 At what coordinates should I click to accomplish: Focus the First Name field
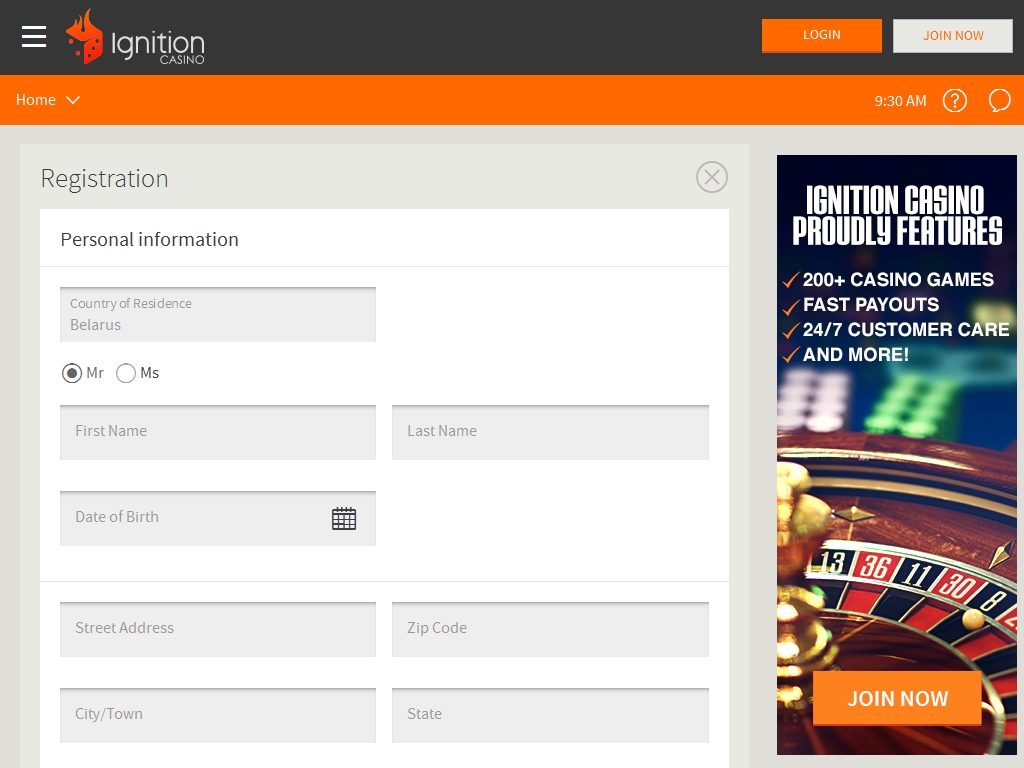point(217,432)
